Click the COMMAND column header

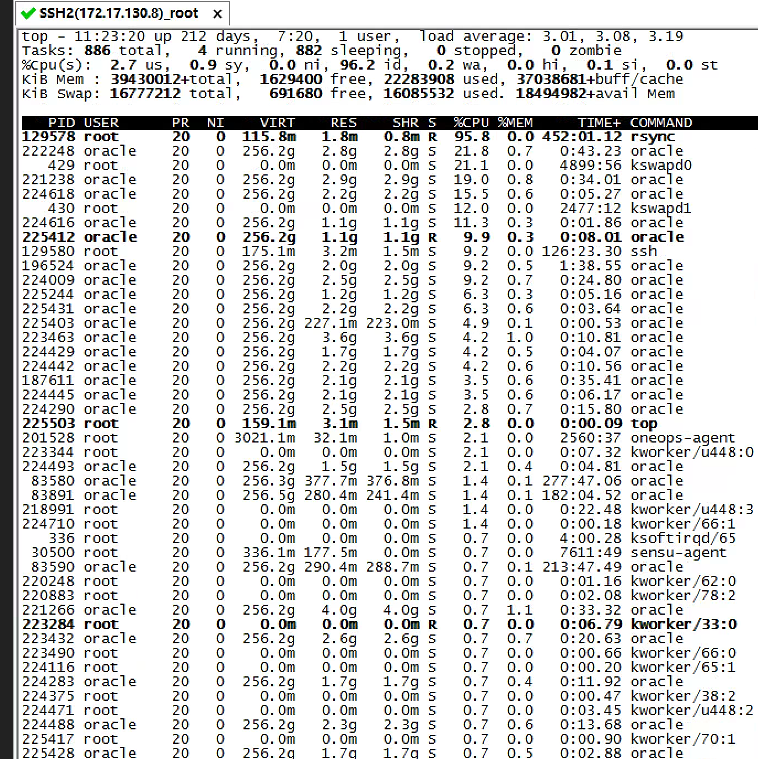tap(661, 123)
